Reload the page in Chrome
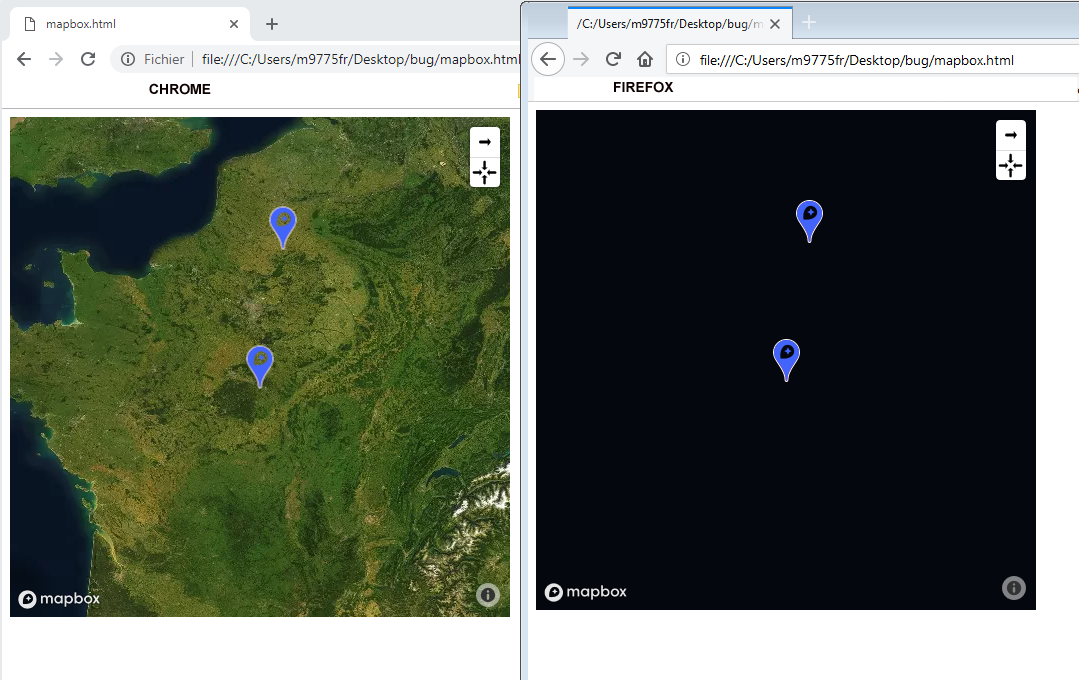Screen dimensions: 1079x680 (88, 58)
